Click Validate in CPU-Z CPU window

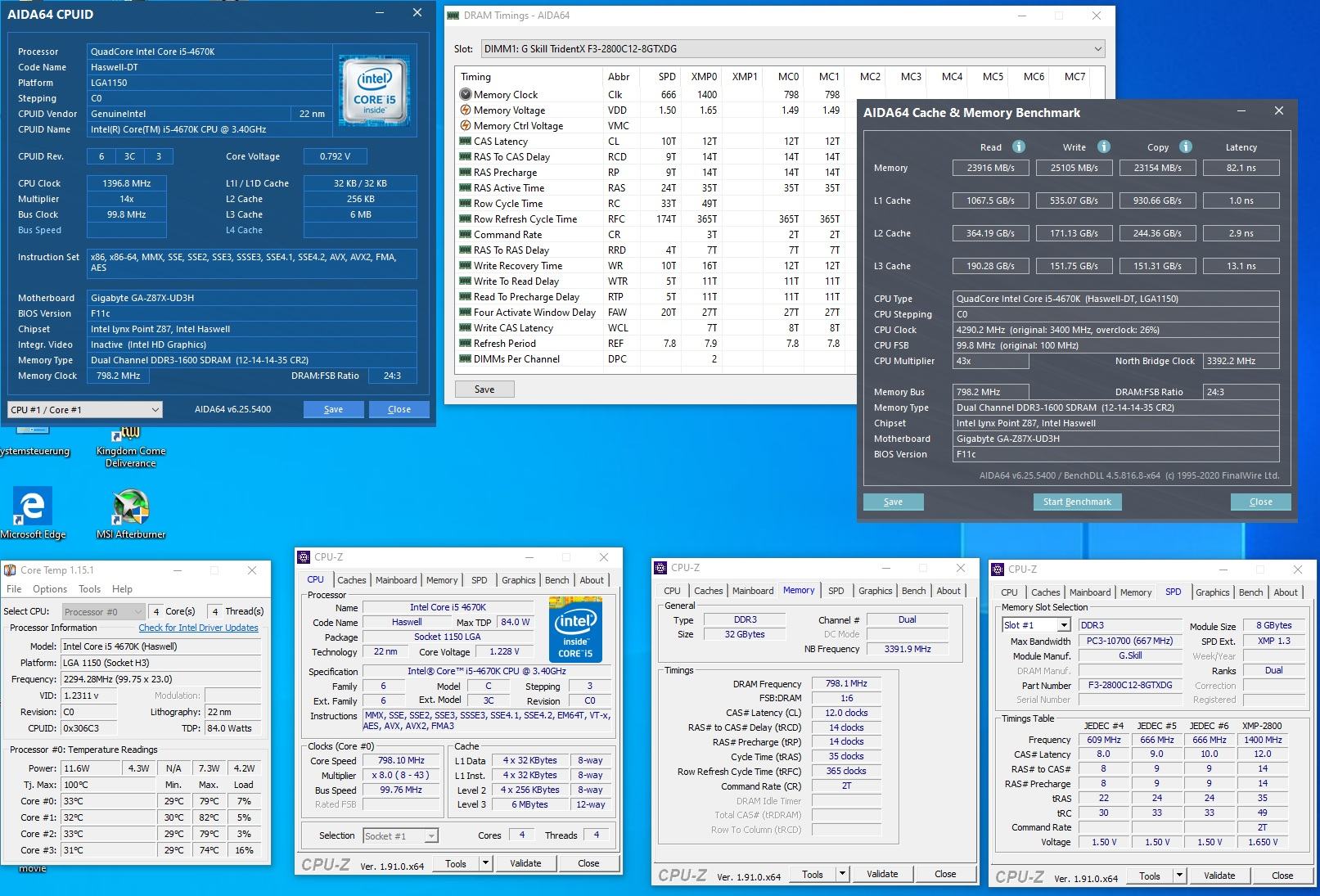pyautogui.click(x=525, y=863)
